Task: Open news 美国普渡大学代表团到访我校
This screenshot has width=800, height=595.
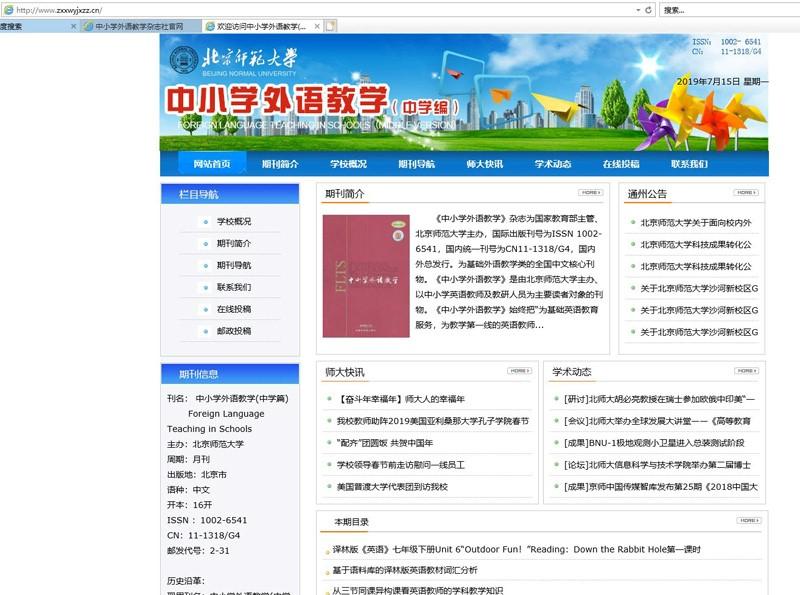Action: coord(392,487)
